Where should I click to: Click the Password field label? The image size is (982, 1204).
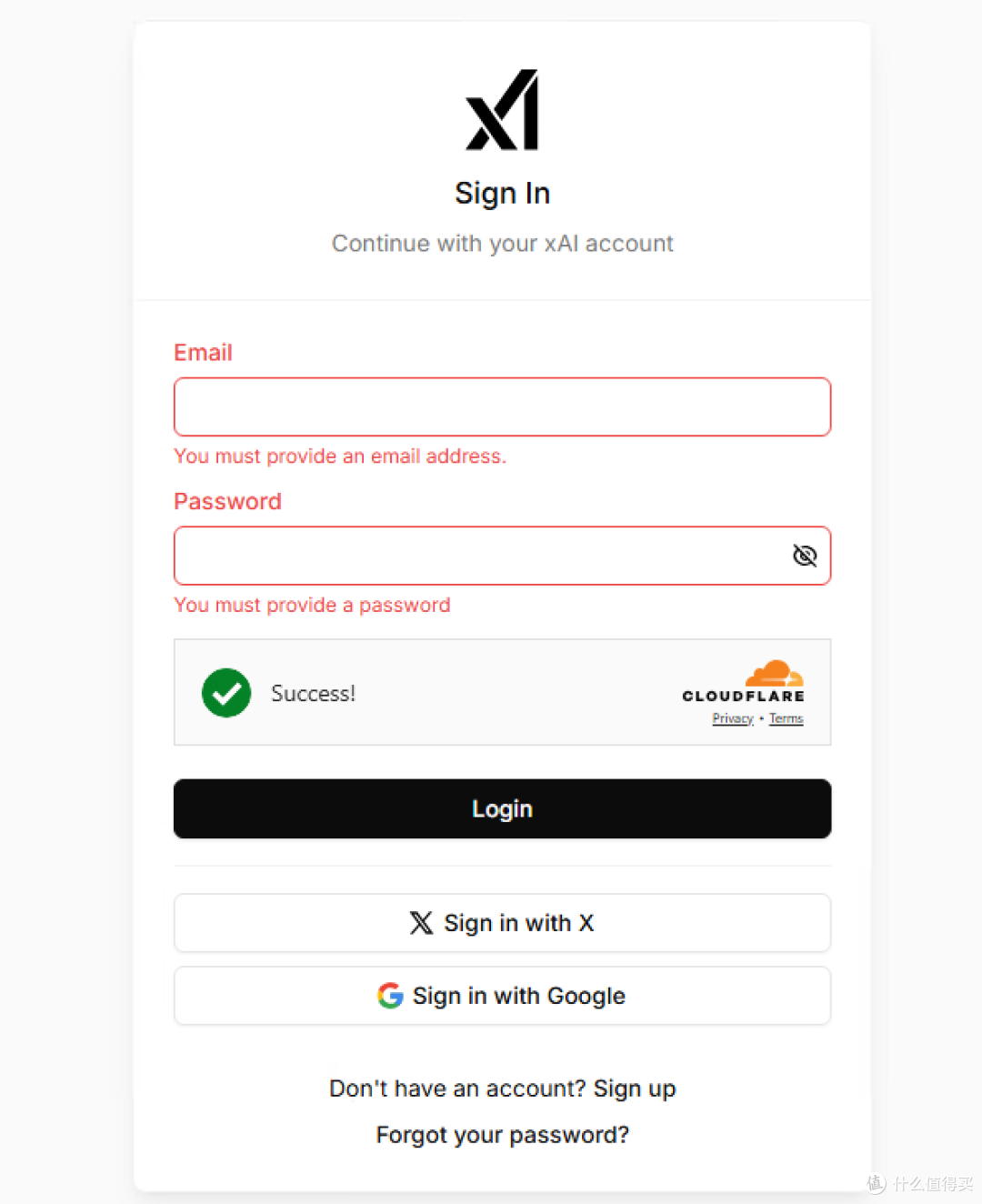(x=227, y=502)
